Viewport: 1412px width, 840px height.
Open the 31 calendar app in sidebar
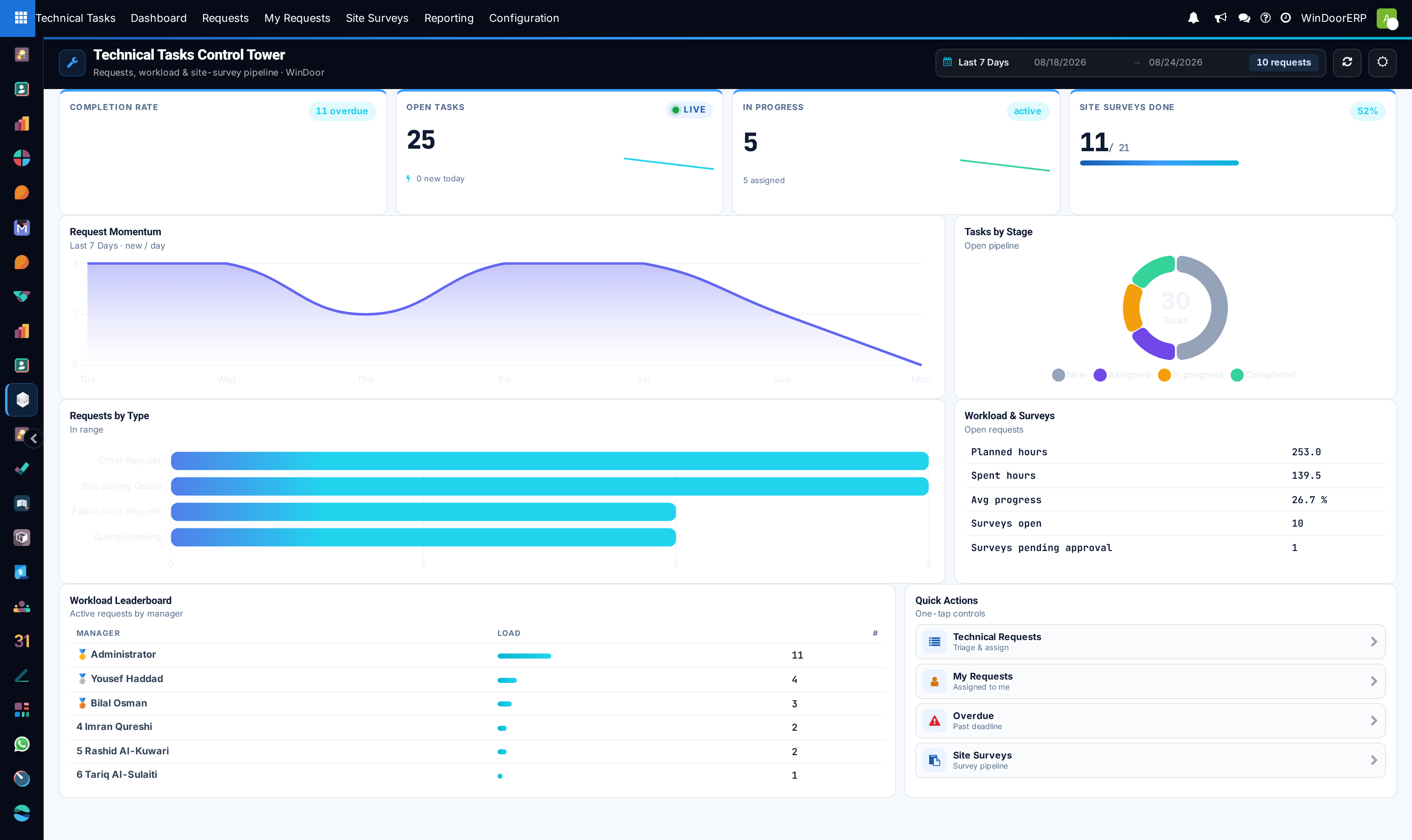[x=21, y=641]
